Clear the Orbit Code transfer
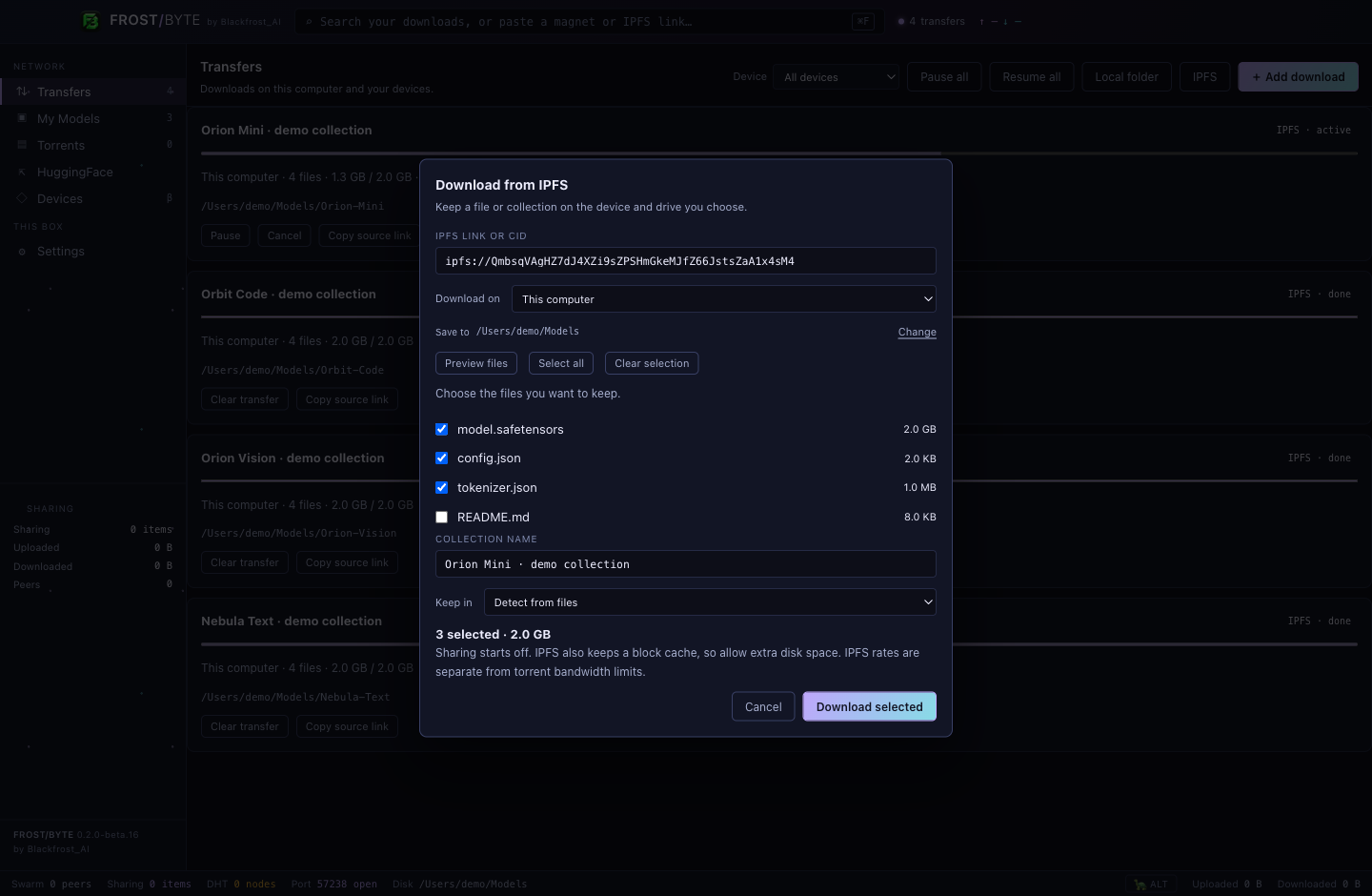Viewport: 1372px width, 896px height. pos(245,399)
